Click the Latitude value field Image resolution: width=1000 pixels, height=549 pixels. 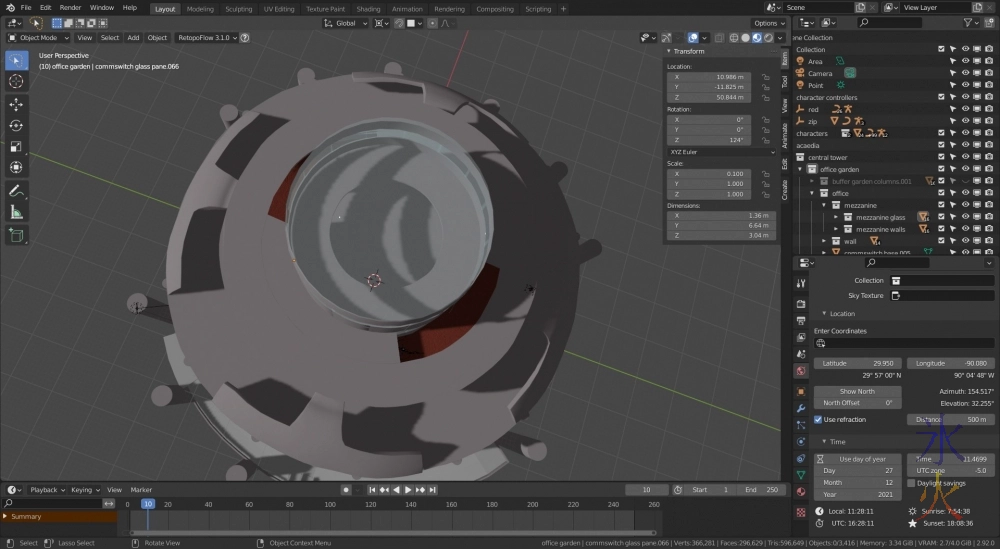[x=857, y=363]
